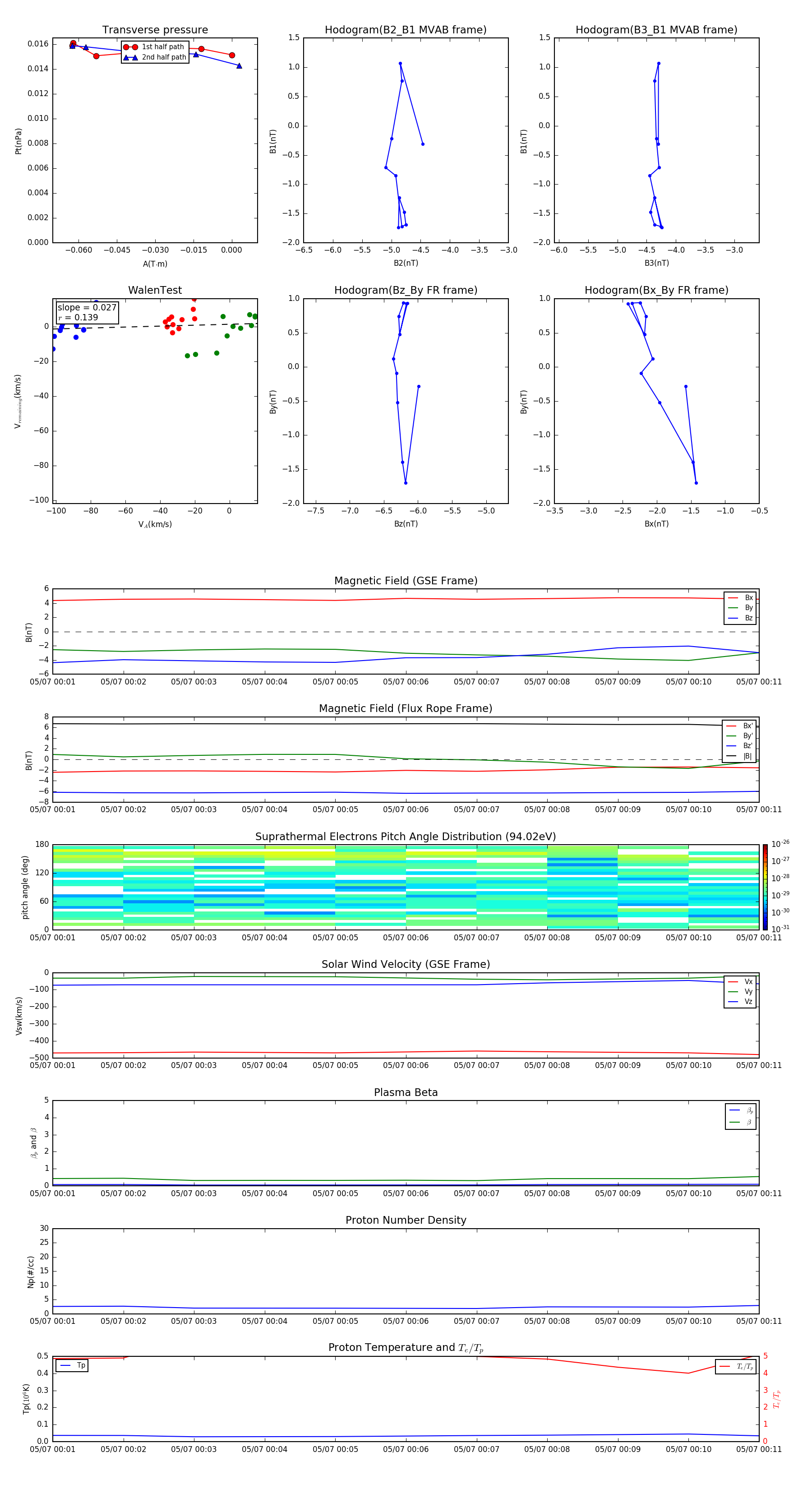
Task: Click Vz legend entry in solar wind plot
Action: click(740, 1002)
